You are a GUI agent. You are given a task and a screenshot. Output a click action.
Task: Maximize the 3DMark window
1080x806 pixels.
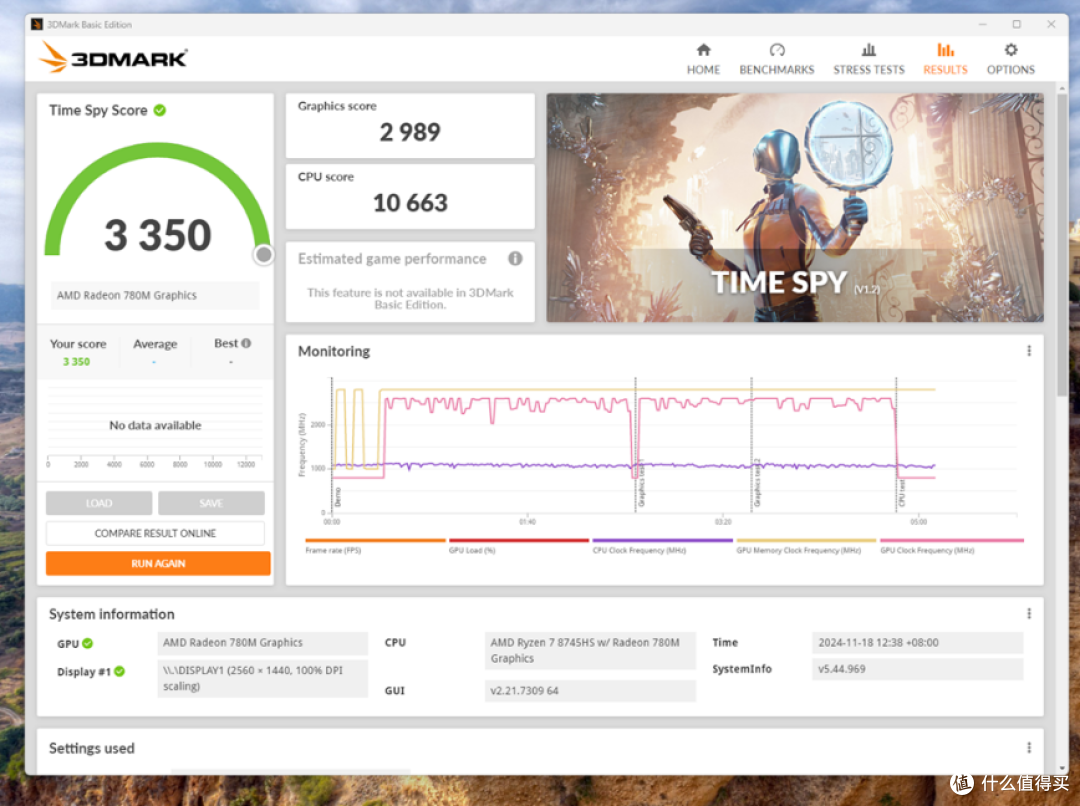point(1017,24)
